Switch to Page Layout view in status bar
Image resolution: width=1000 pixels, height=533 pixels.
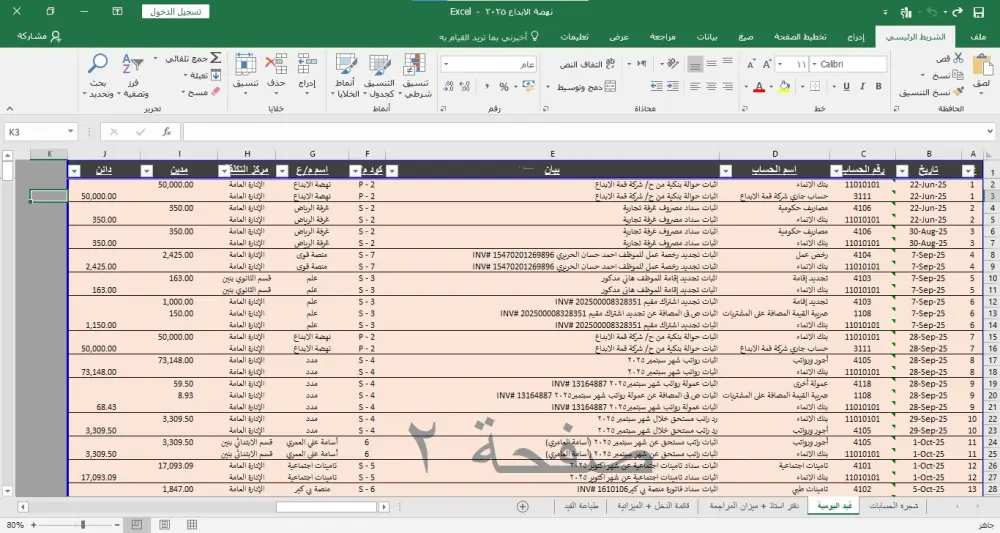[165, 524]
